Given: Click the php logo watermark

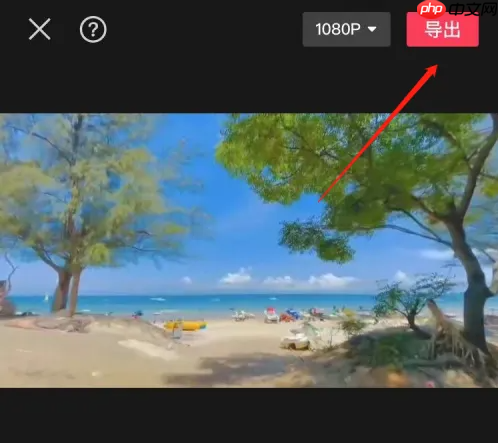Looking at the screenshot, I should tap(431, 9).
